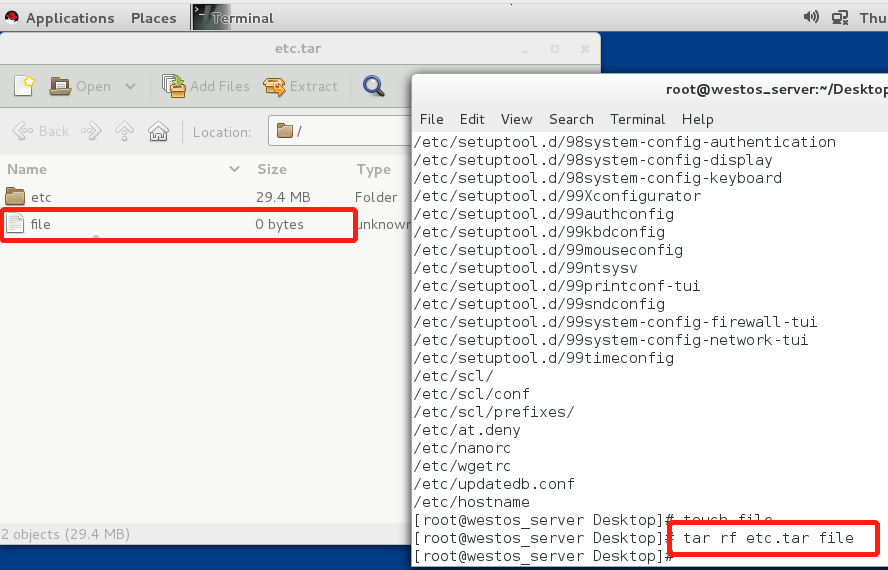The image size is (888, 570).
Task: Add Files to the etc.tar archive
Action: pyautogui.click(x=206, y=86)
